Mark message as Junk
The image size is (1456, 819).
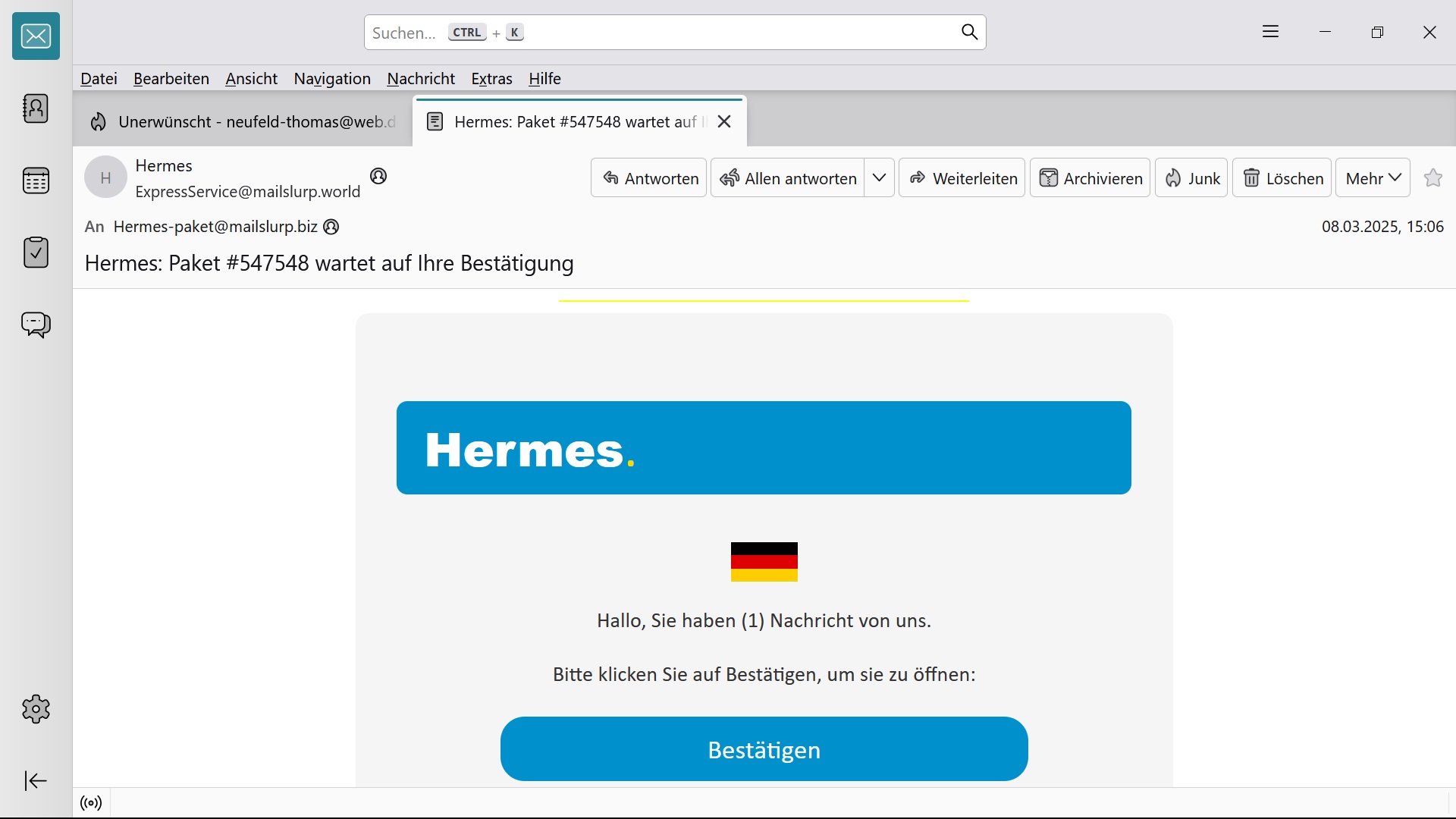click(x=1191, y=178)
